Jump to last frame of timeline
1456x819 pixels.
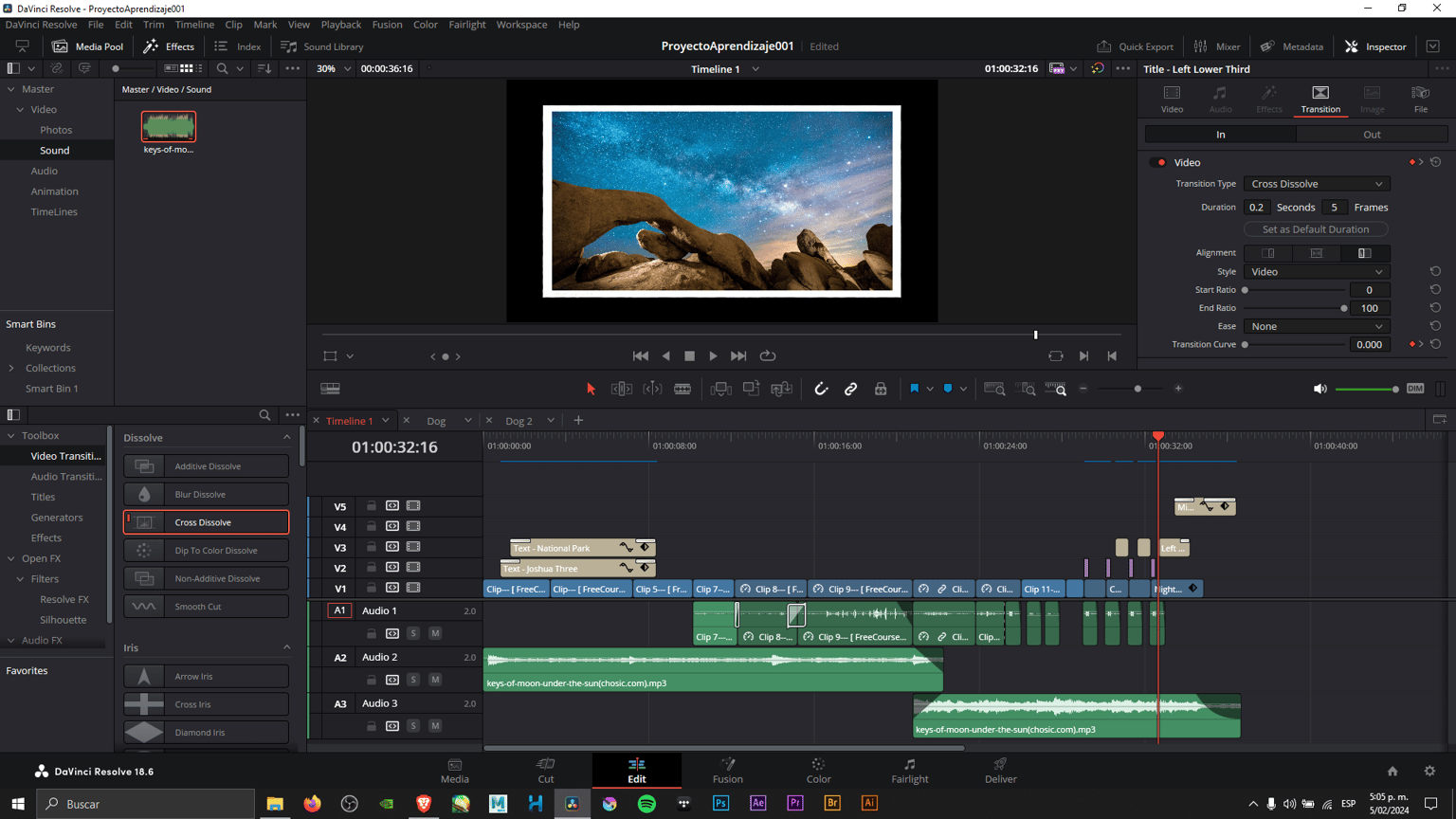tap(738, 356)
